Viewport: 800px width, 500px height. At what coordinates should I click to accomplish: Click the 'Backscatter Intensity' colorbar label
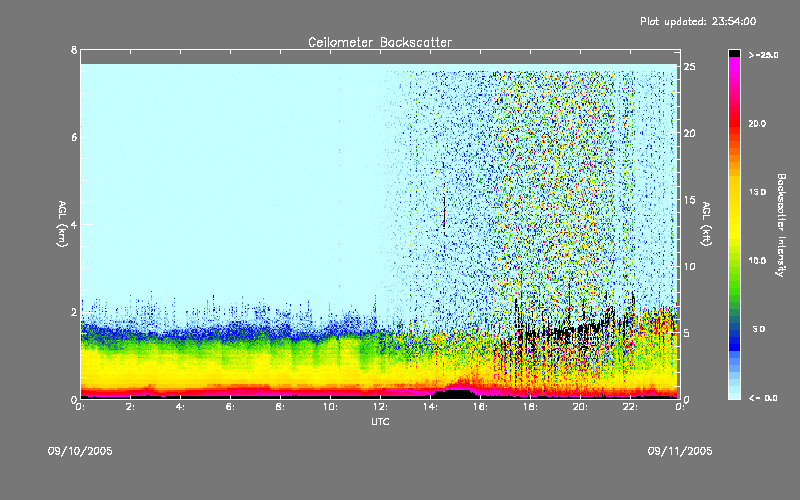click(x=780, y=225)
